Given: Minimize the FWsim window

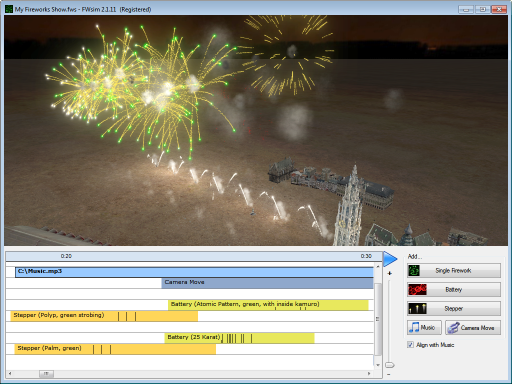Looking at the screenshot, I should pyautogui.click(x=466, y=9).
